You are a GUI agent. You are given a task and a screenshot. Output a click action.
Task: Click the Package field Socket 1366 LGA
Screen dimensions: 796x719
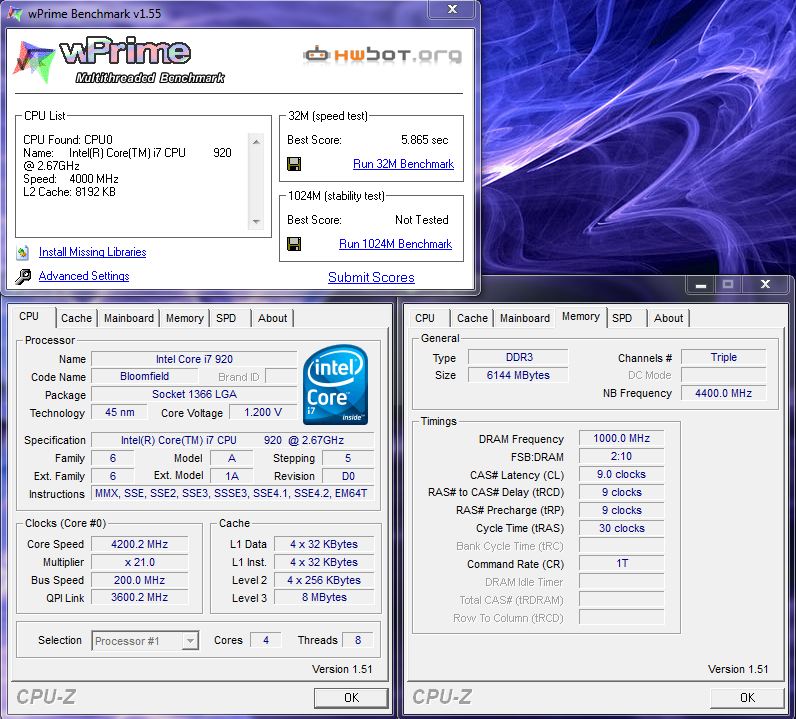click(x=194, y=395)
